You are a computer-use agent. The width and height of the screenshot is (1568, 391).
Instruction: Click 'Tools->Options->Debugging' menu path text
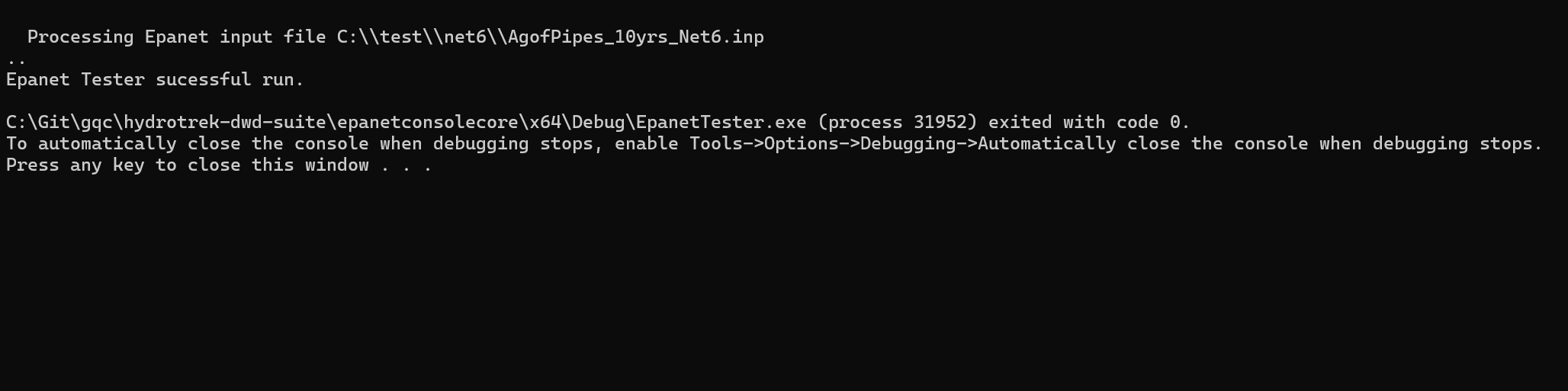coord(822,144)
